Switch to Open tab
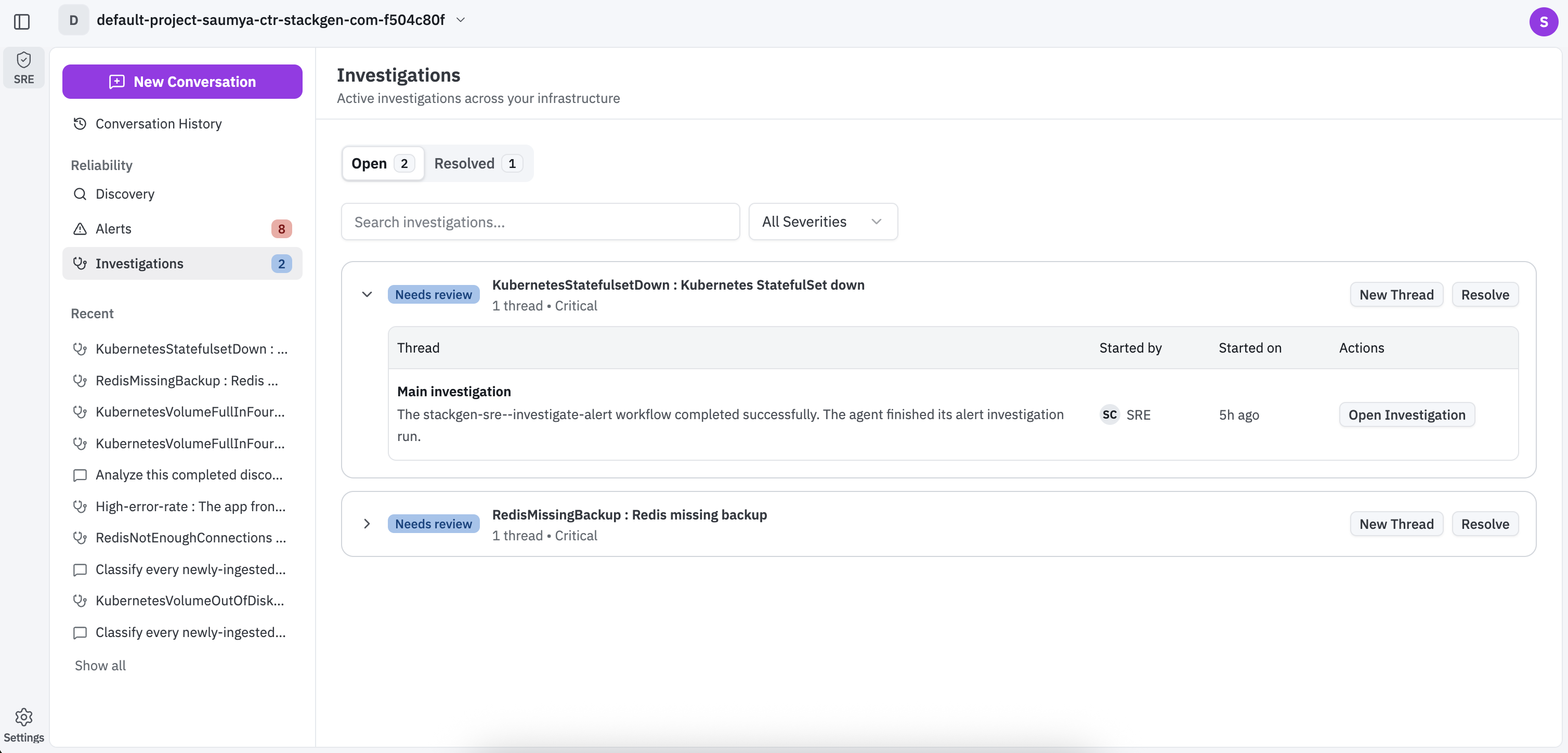This screenshot has width=1568, height=753. tap(383, 163)
